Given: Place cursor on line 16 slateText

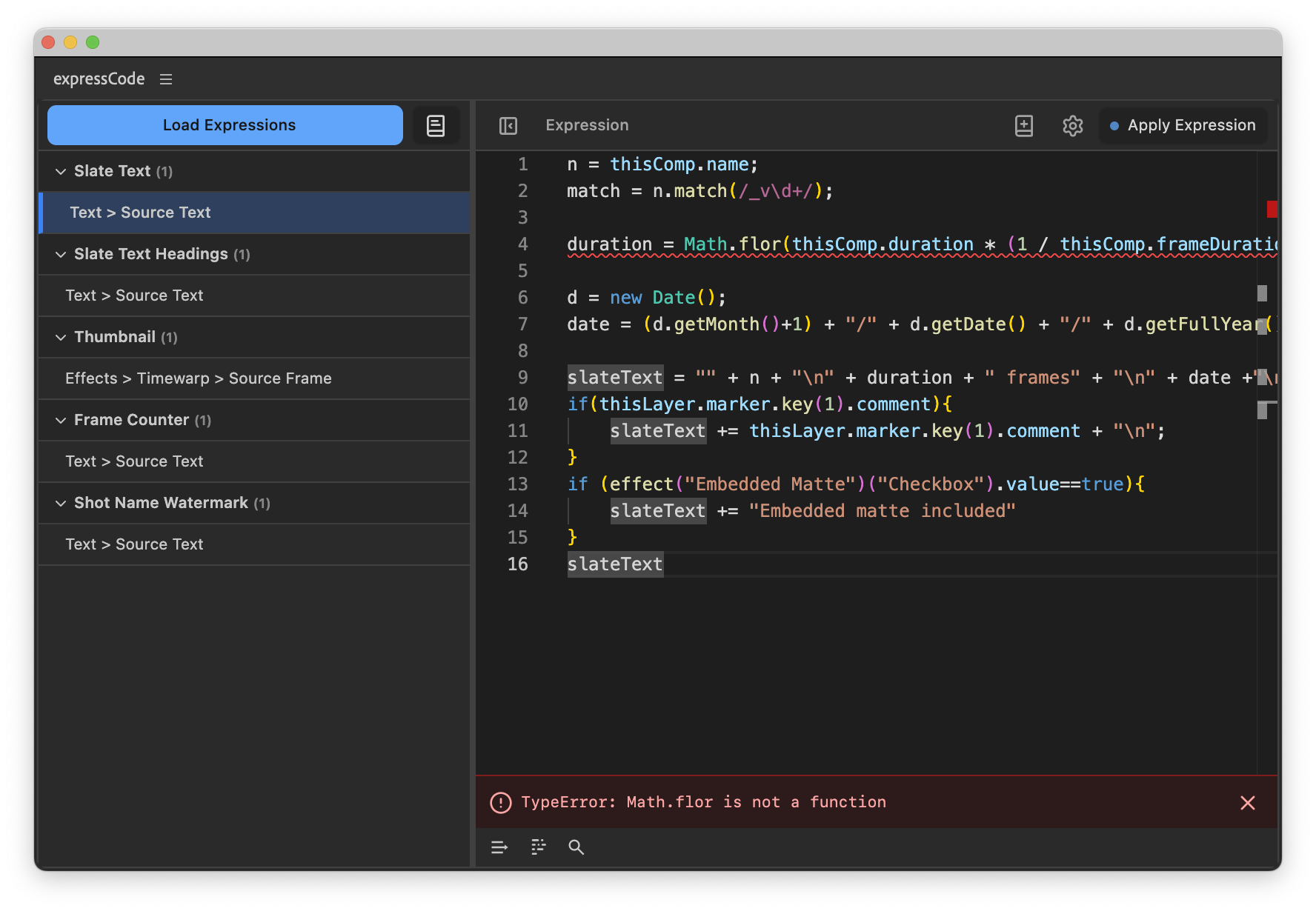Looking at the screenshot, I should pos(615,564).
